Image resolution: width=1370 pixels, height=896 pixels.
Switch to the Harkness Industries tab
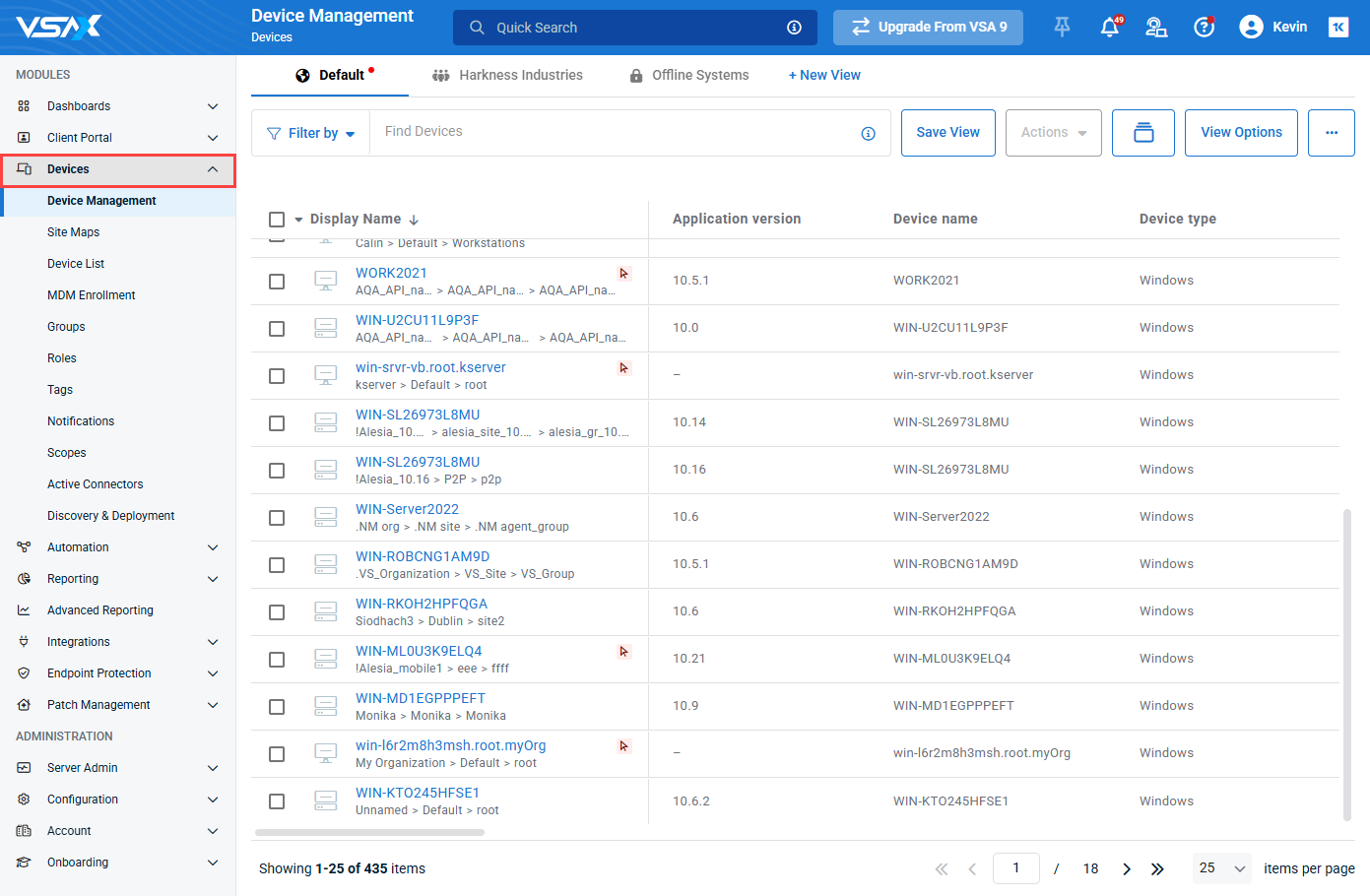[x=507, y=75]
